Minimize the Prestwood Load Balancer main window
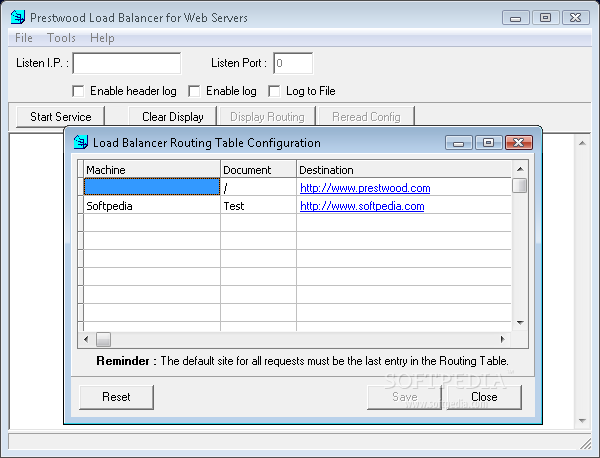The width and height of the screenshot is (600, 458). point(515,18)
